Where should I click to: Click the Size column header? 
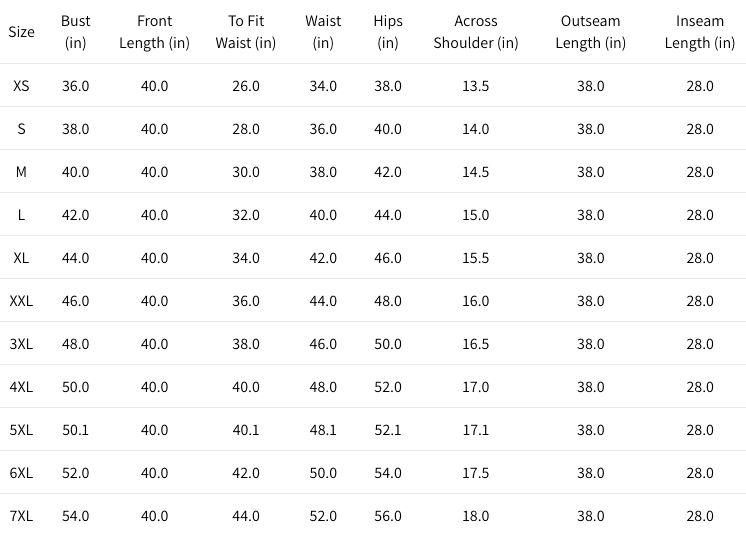[x=21, y=32]
